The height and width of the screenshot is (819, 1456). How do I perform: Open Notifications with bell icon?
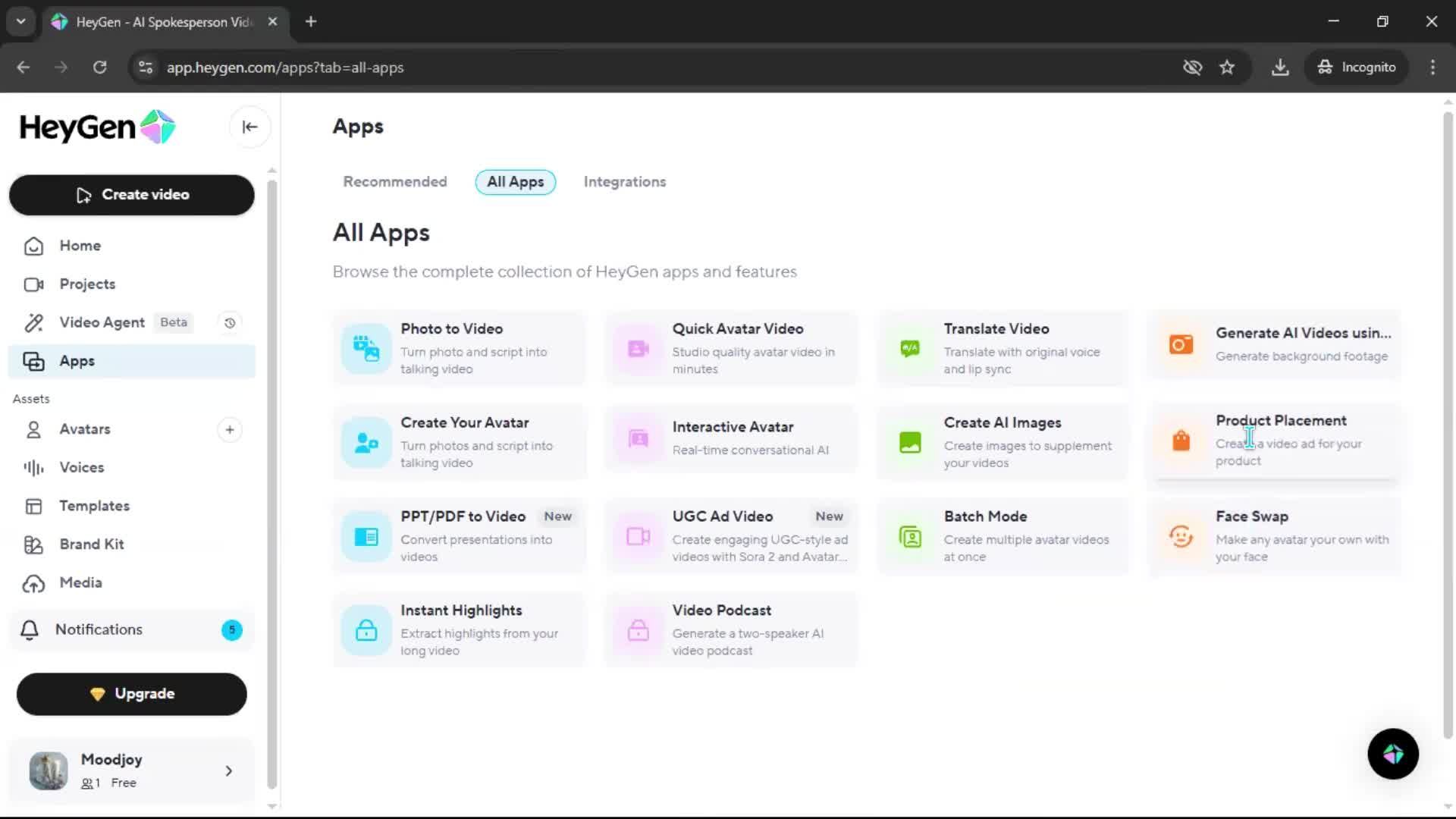click(30, 629)
